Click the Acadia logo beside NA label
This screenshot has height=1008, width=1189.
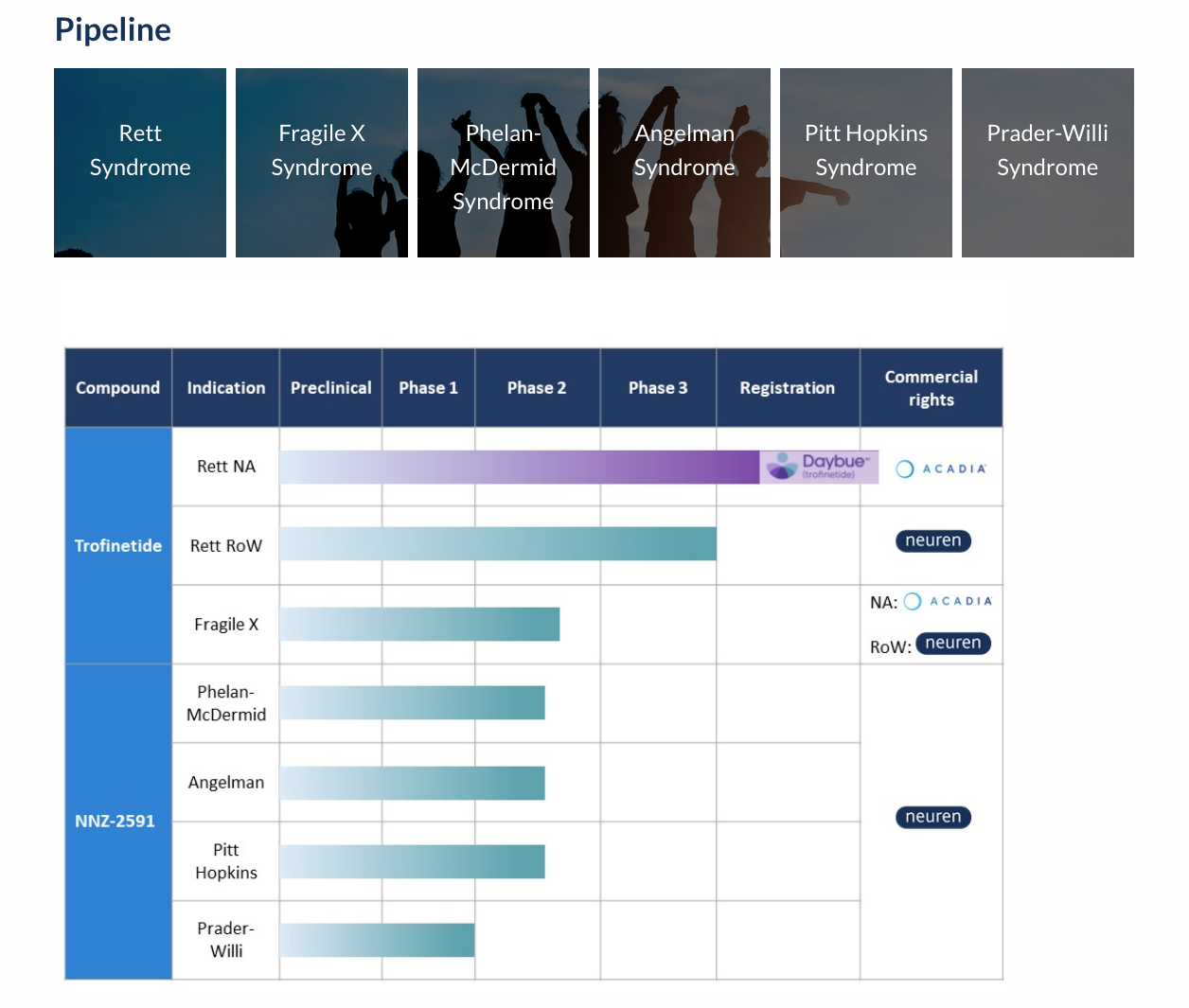click(x=948, y=601)
